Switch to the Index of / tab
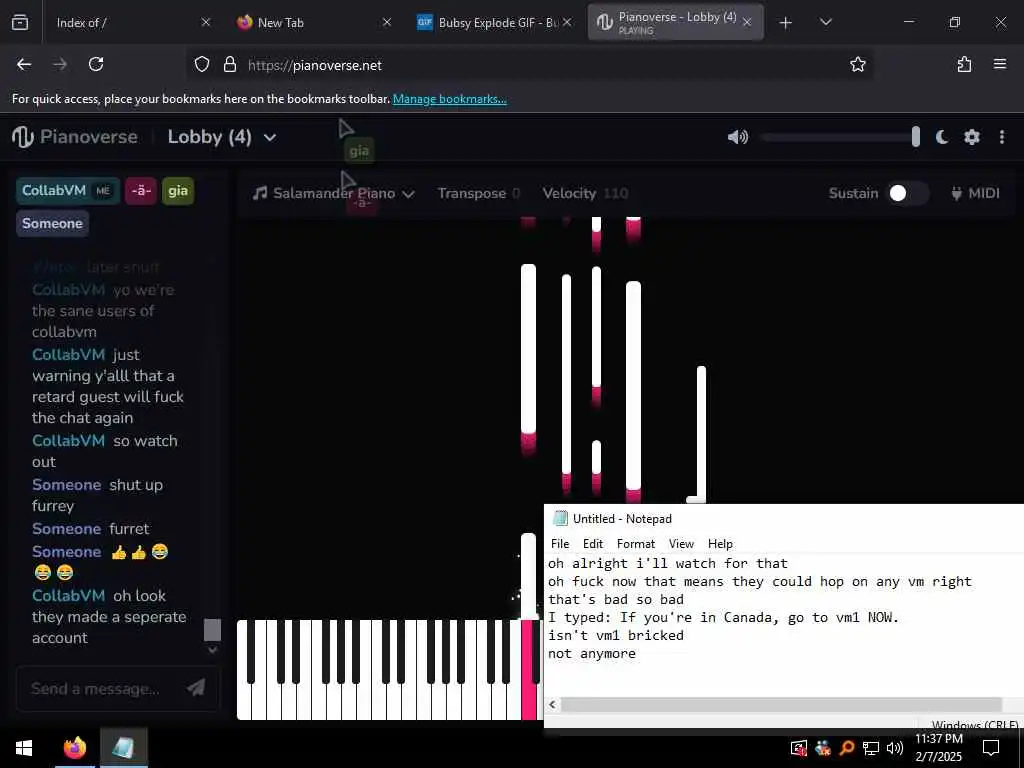Viewport: 1024px width, 768px height. tap(123, 23)
